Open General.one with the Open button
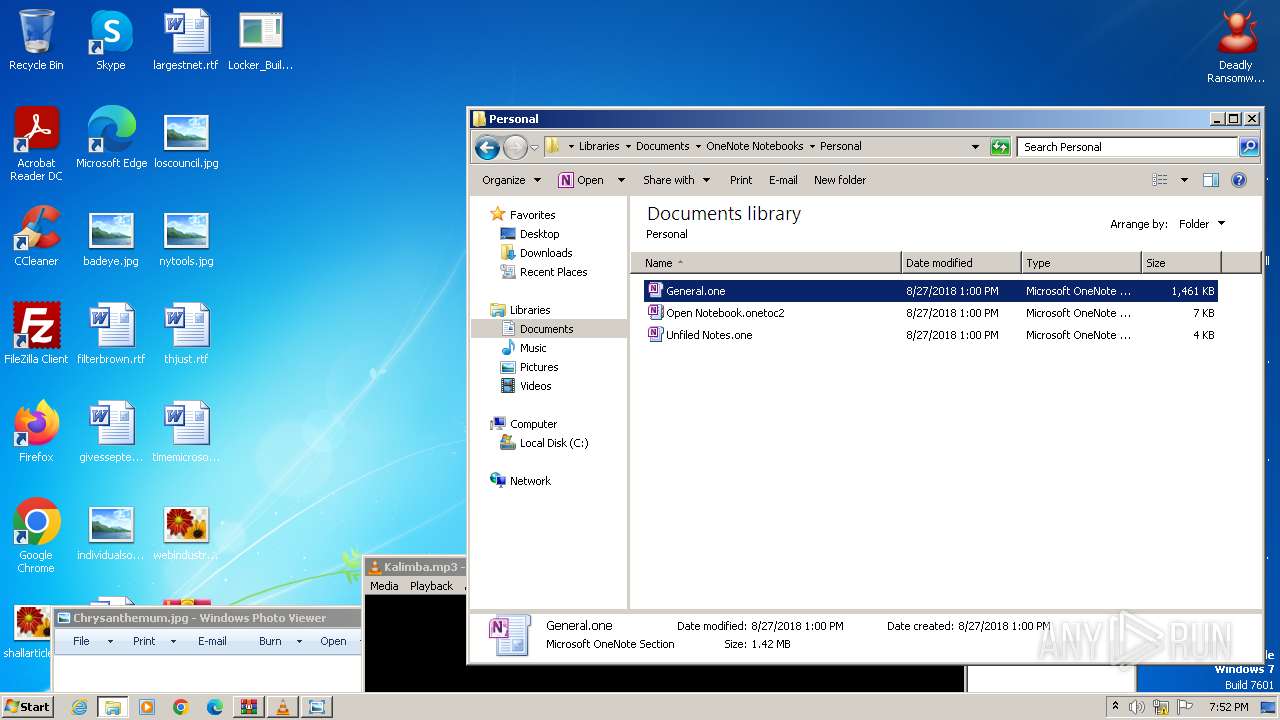Image resolution: width=1280 pixels, height=720 pixels. pos(581,180)
